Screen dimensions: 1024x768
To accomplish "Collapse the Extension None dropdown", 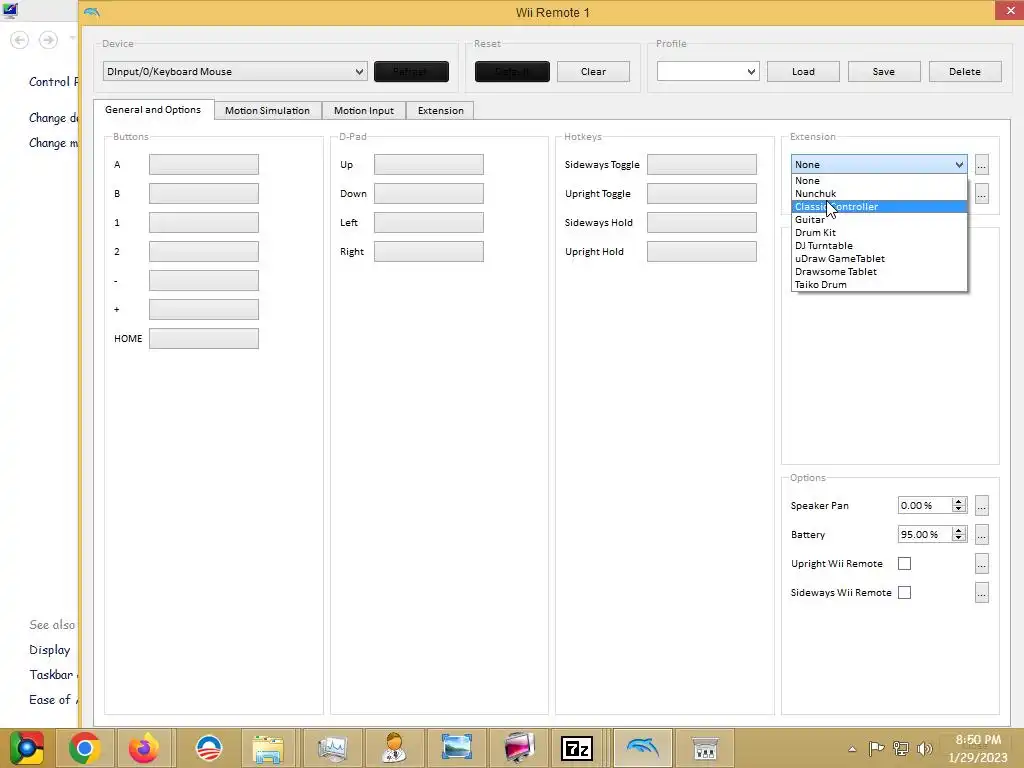I will coord(878,165).
